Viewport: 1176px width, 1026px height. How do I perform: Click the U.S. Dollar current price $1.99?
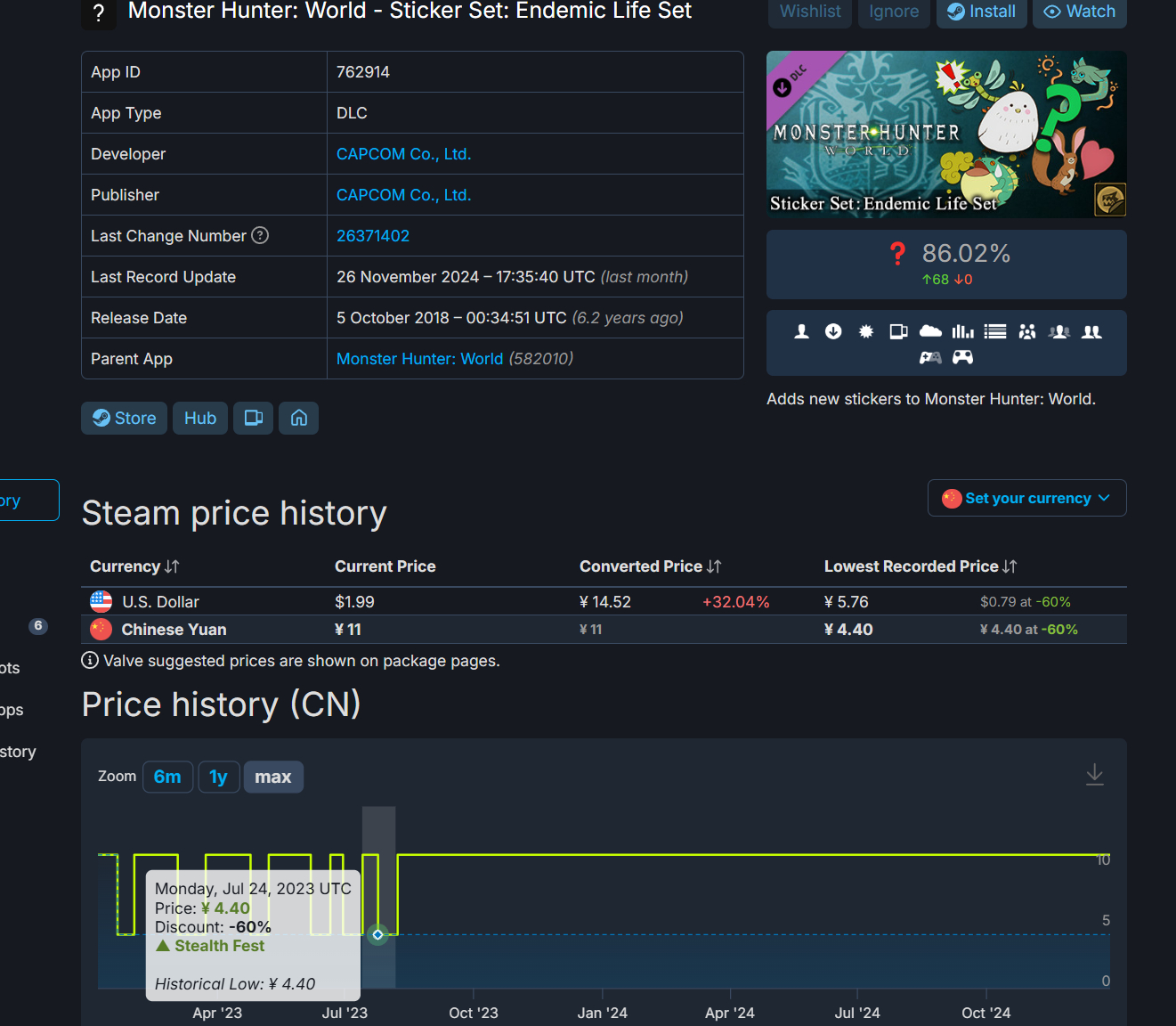coord(354,602)
